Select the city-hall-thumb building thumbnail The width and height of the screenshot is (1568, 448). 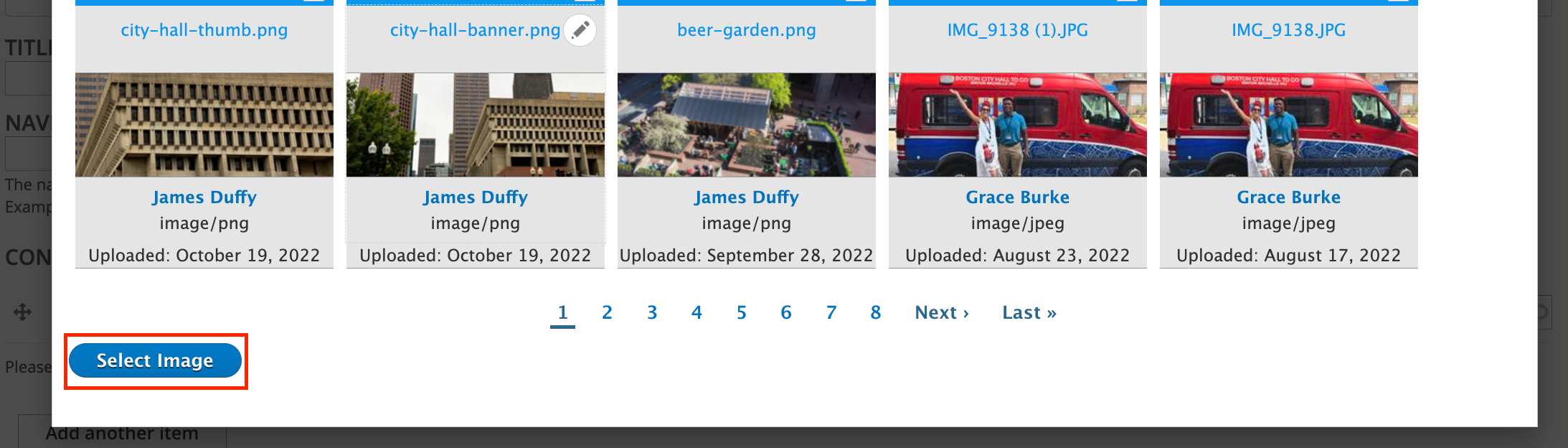pyautogui.click(x=204, y=125)
